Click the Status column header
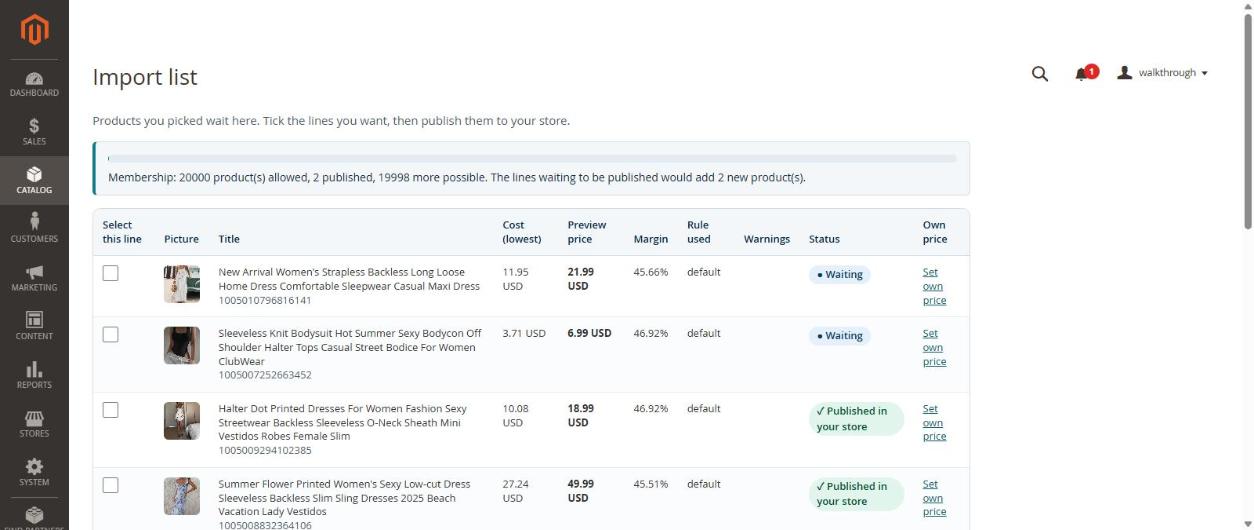Image resolution: width=1254 pixels, height=530 pixels. point(824,239)
